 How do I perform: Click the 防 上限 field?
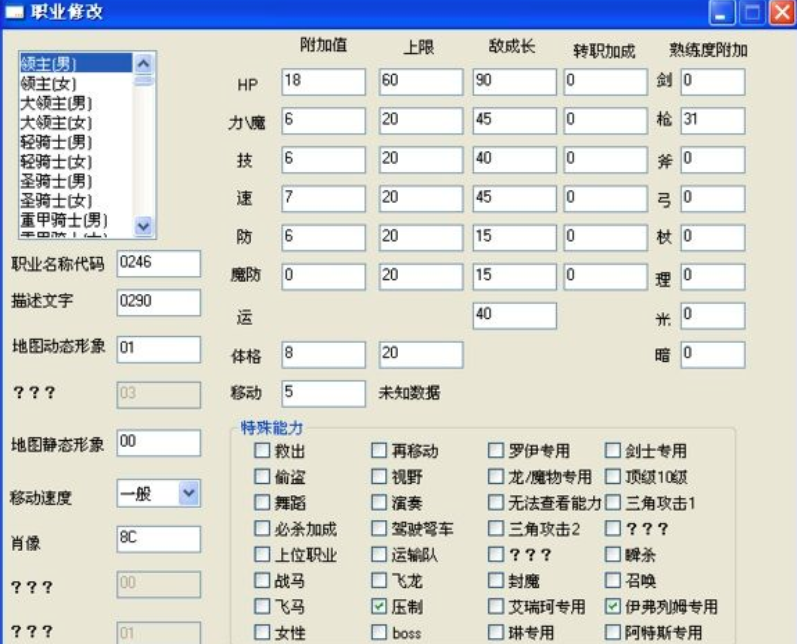pyautogui.click(x=421, y=237)
